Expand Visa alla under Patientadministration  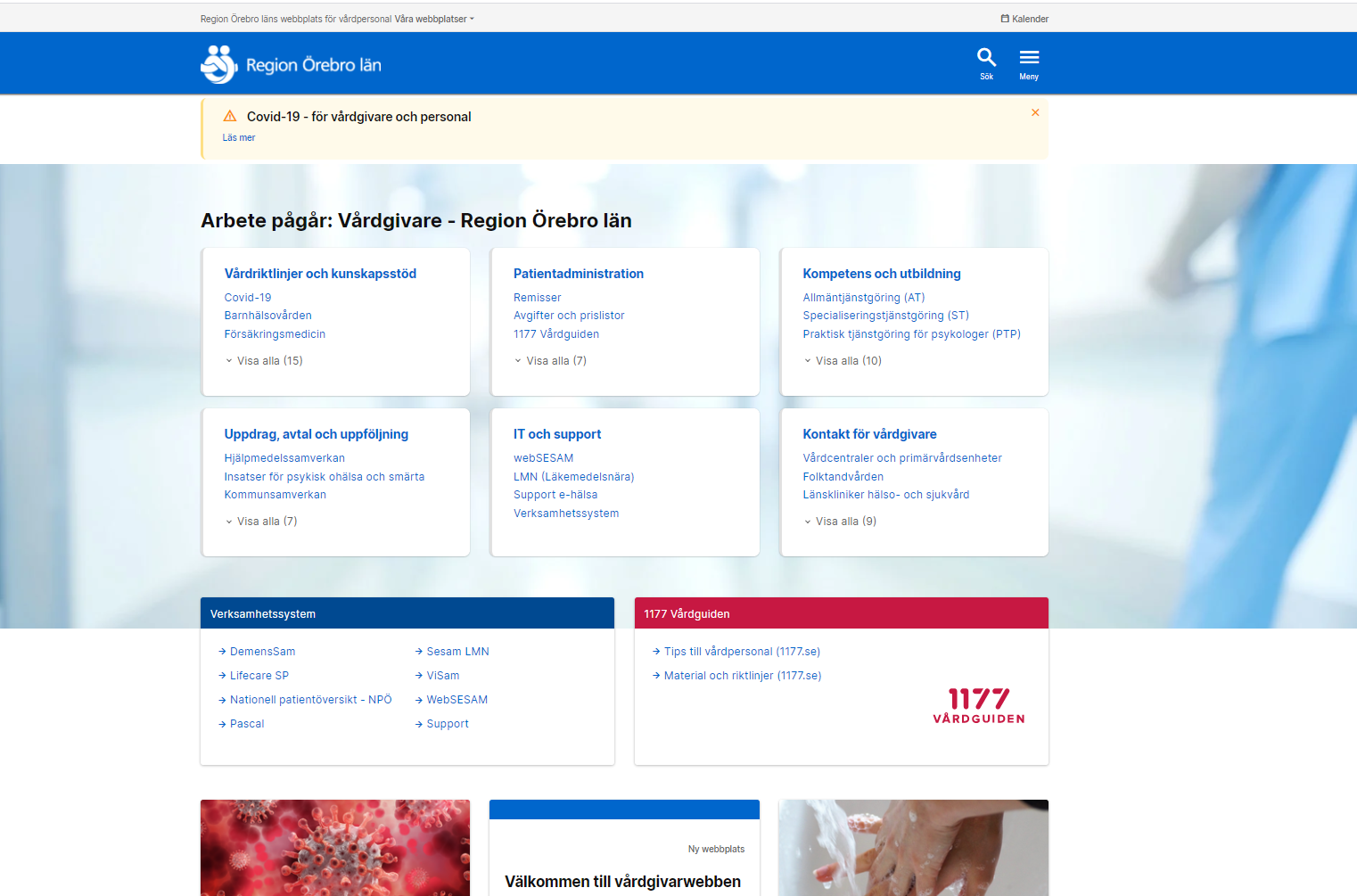(550, 360)
